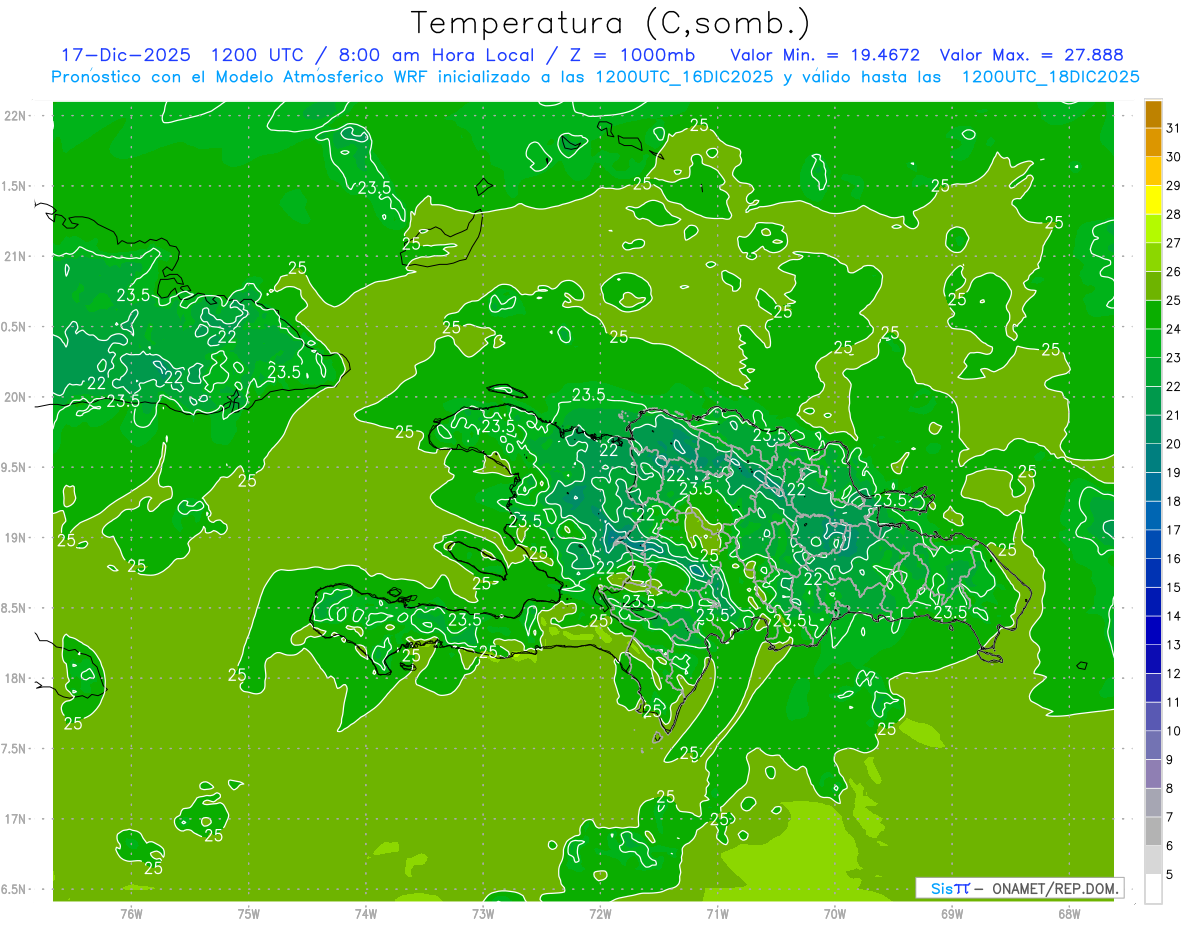Pick the blue legend swatch between 16 and 17
The image size is (1200, 927).
1154,545
